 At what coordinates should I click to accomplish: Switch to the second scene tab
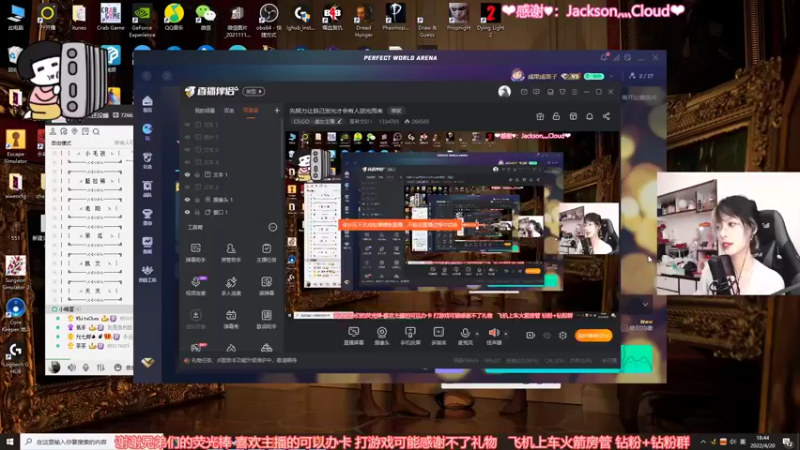(x=229, y=110)
